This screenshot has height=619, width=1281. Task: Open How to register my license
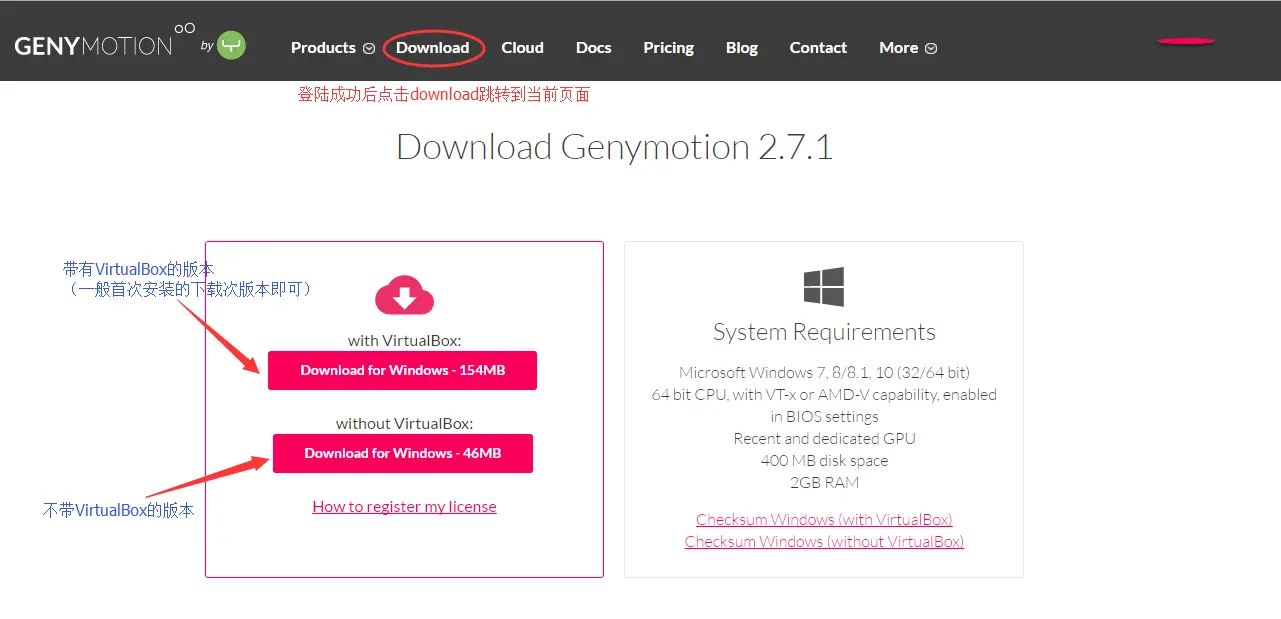tap(404, 507)
